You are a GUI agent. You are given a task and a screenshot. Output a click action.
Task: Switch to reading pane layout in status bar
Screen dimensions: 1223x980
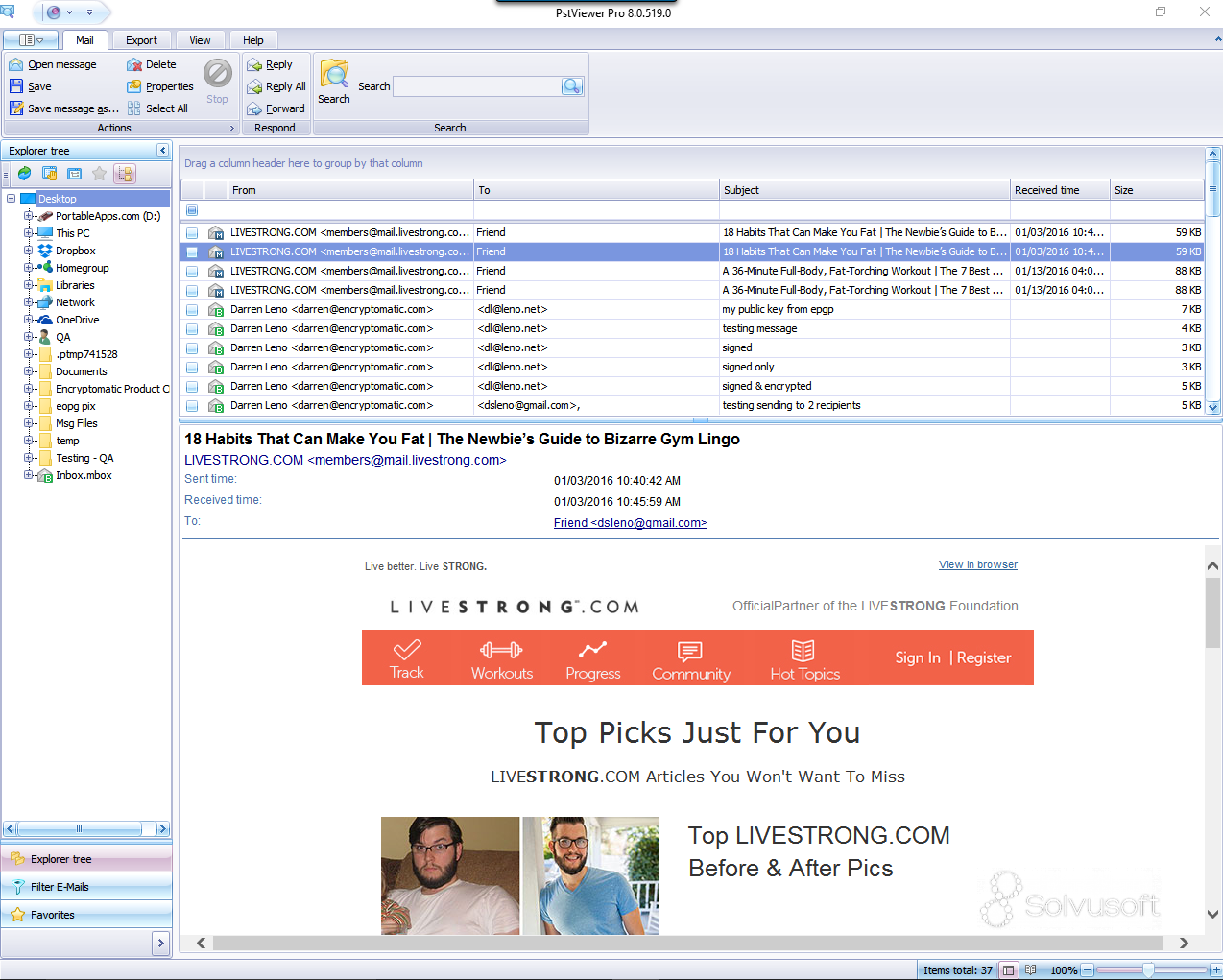[x=1009, y=970]
